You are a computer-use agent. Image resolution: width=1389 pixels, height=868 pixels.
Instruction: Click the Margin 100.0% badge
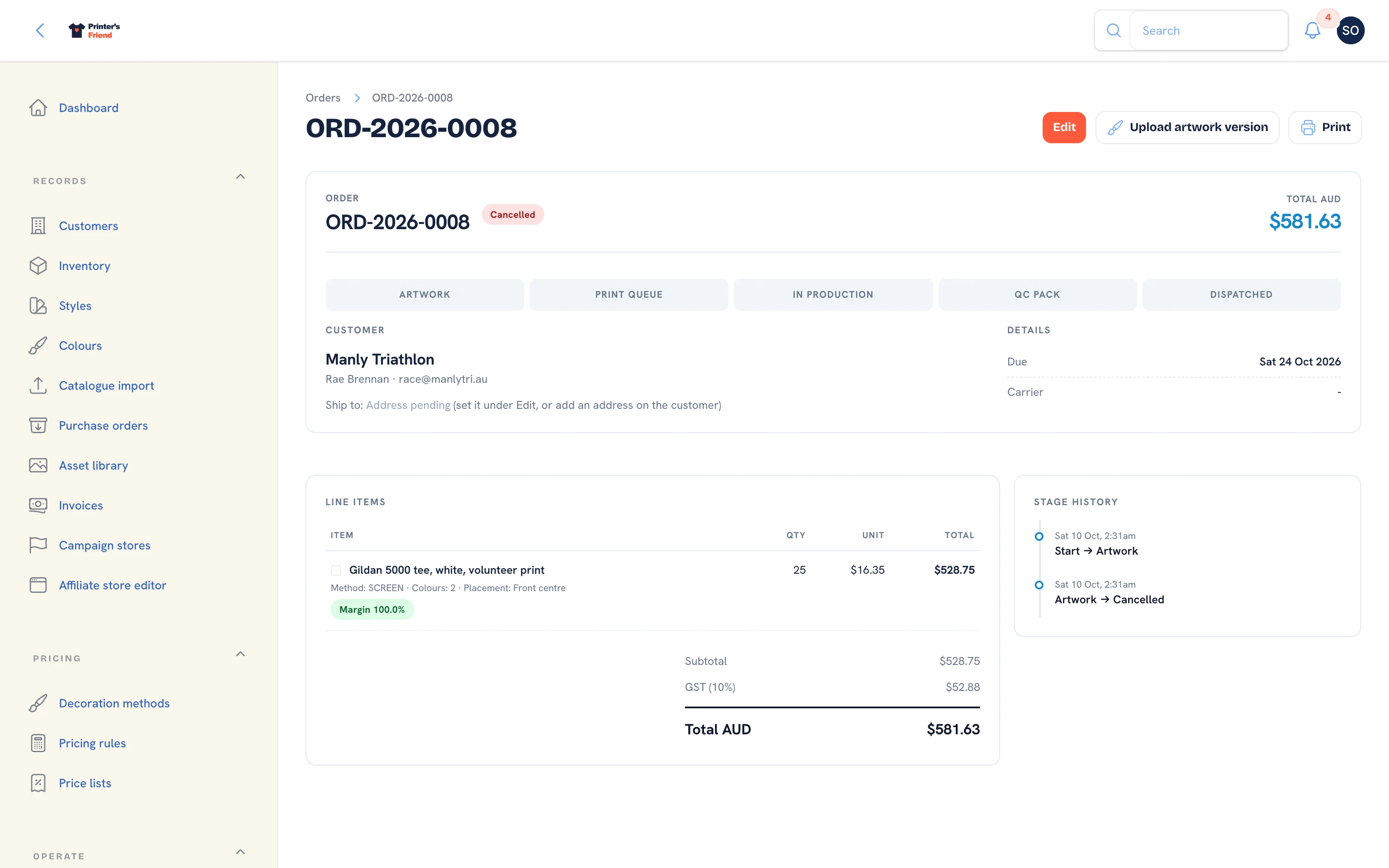372,610
